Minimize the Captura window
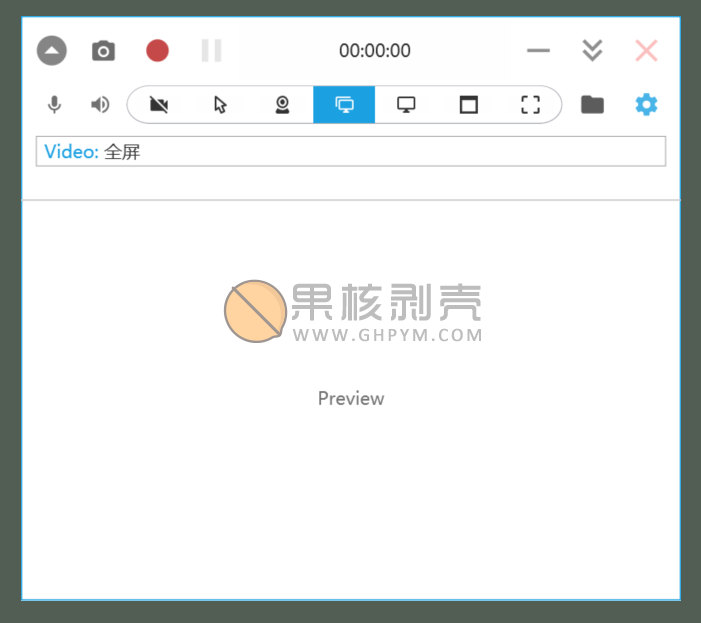The height and width of the screenshot is (623, 701). point(538,51)
